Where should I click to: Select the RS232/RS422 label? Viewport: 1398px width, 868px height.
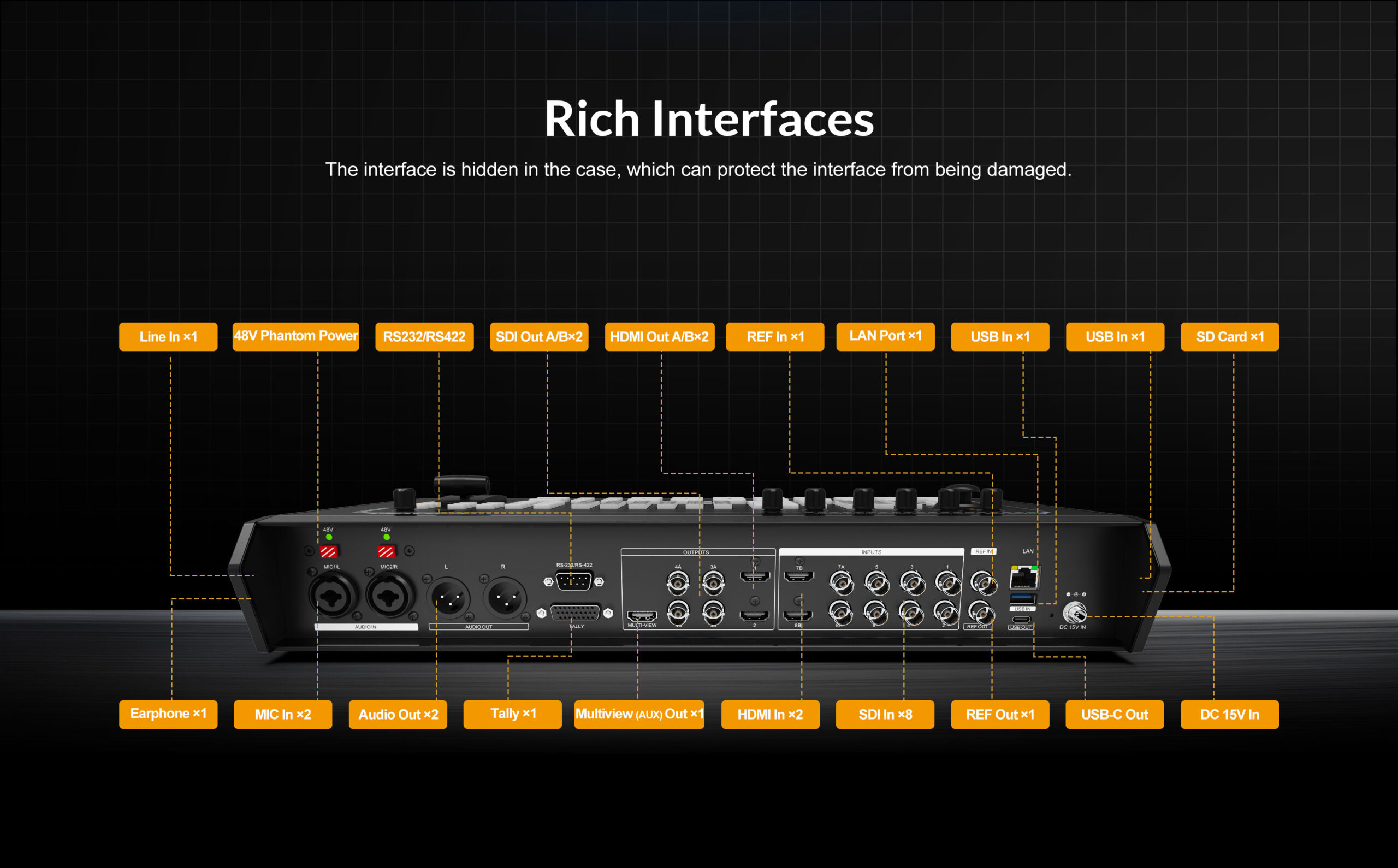pos(424,336)
